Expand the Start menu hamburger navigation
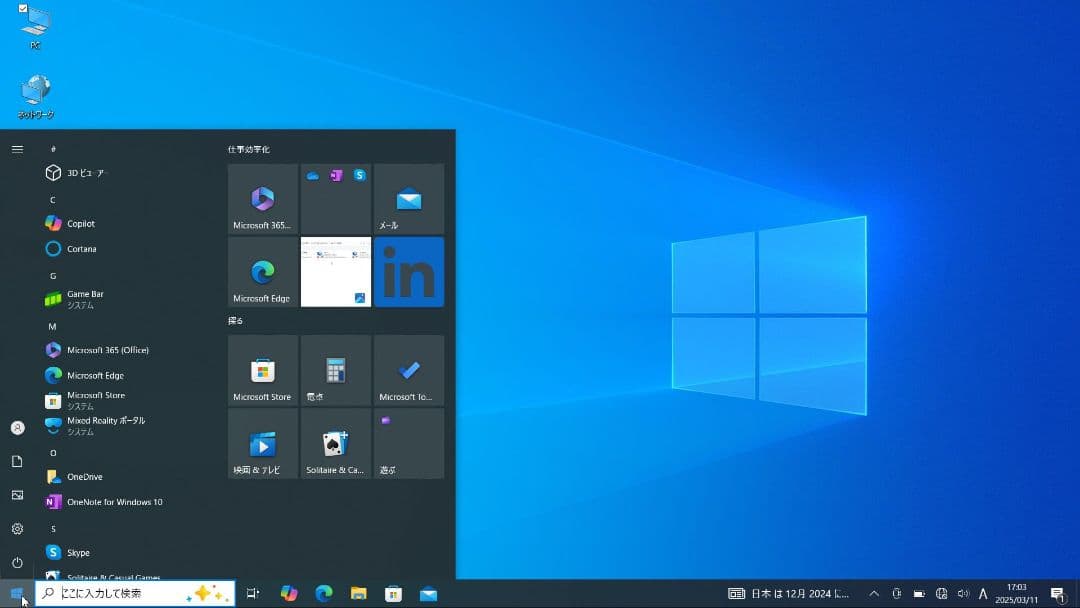The width and height of the screenshot is (1080, 608). pos(17,149)
